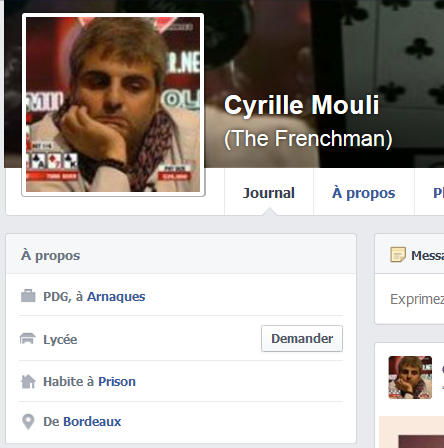Screen dimensions: 444x448
Task: Click the location pin icon beside Bordeaux
Action: click(x=28, y=422)
